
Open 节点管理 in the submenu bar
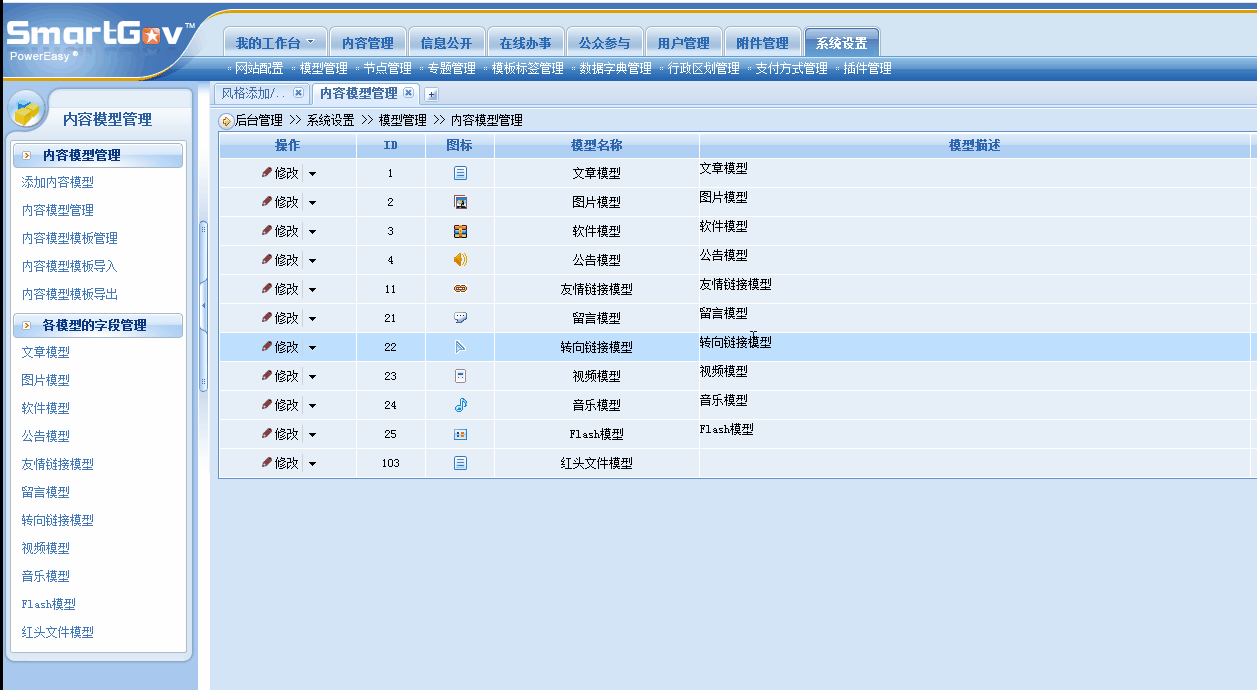(387, 69)
